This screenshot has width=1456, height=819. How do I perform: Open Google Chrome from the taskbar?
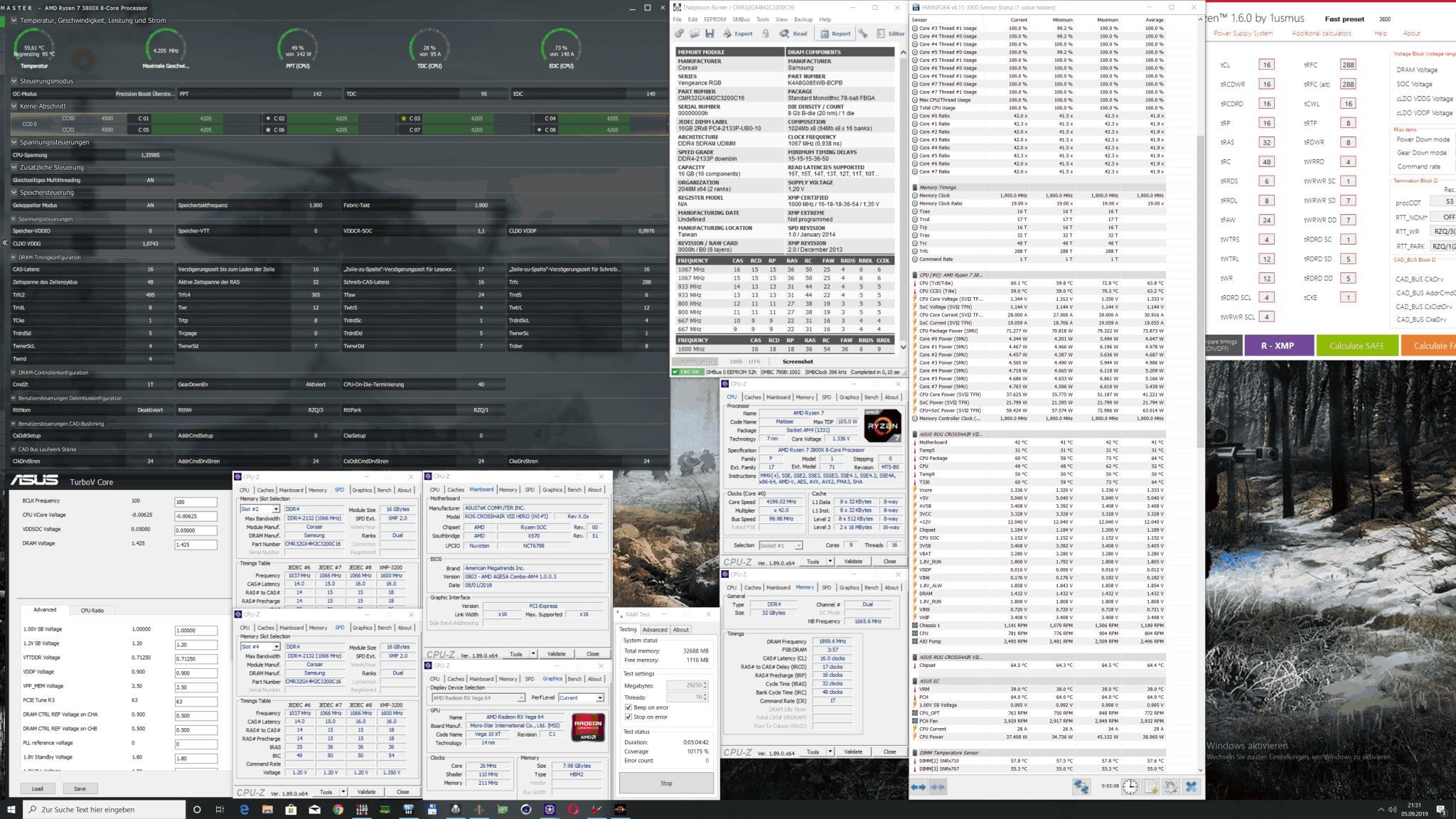[x=338, y=809]
